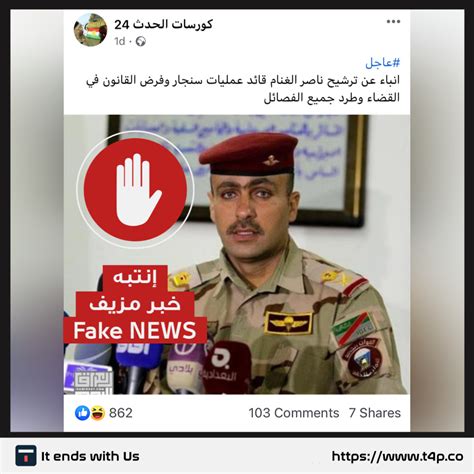Screen dimensions: 474x474
Task: Click the globe public visibility icon
Action: pos(141,41)
